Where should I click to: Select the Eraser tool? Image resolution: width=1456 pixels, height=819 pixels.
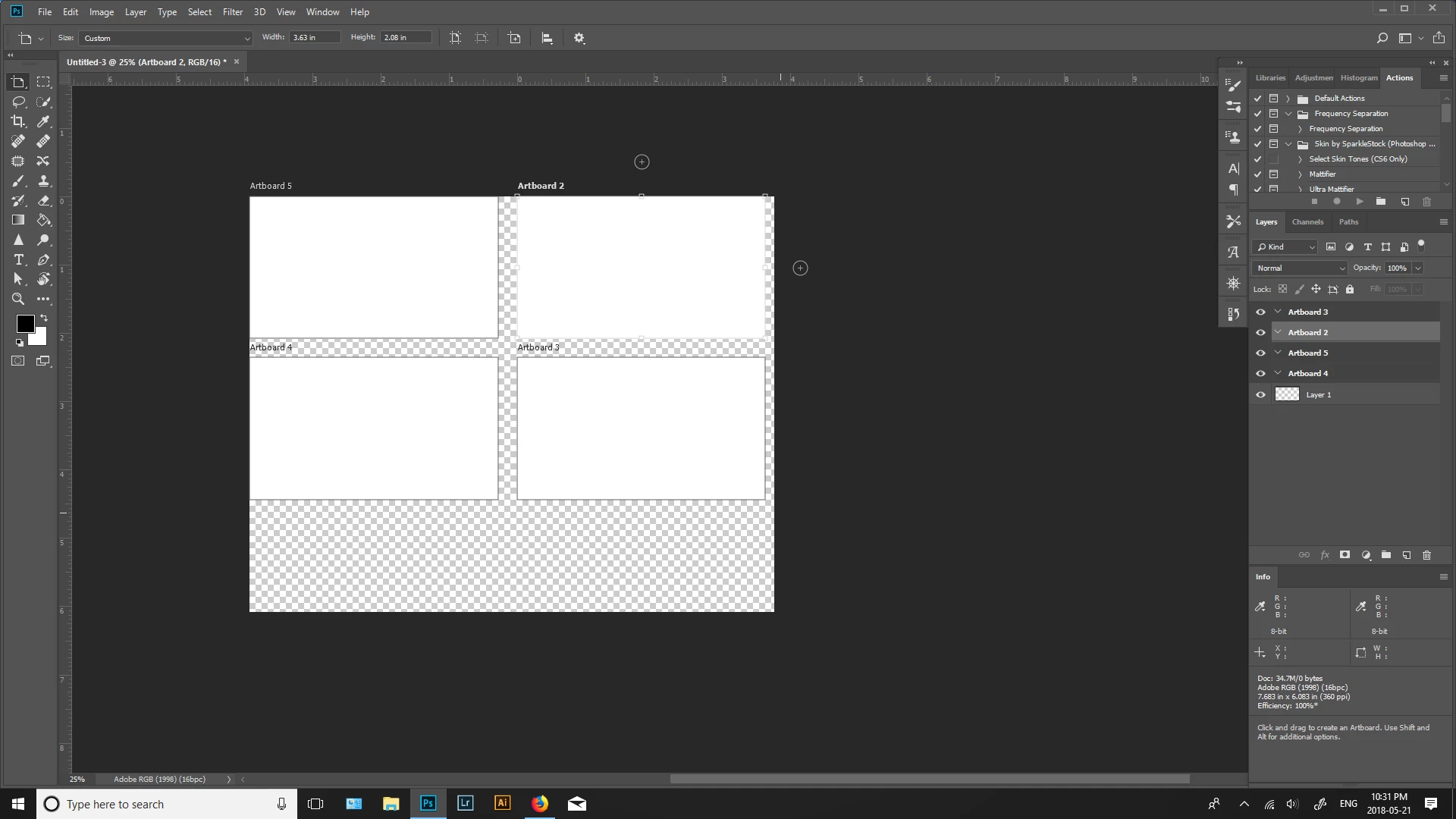click(43, 200)
